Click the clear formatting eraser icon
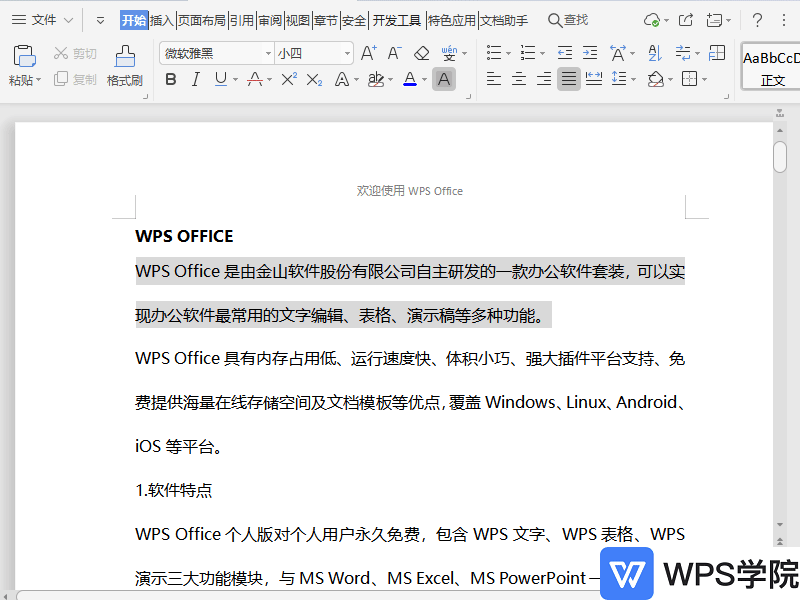Viewport: 800px width, 600px height. [420, 53]
